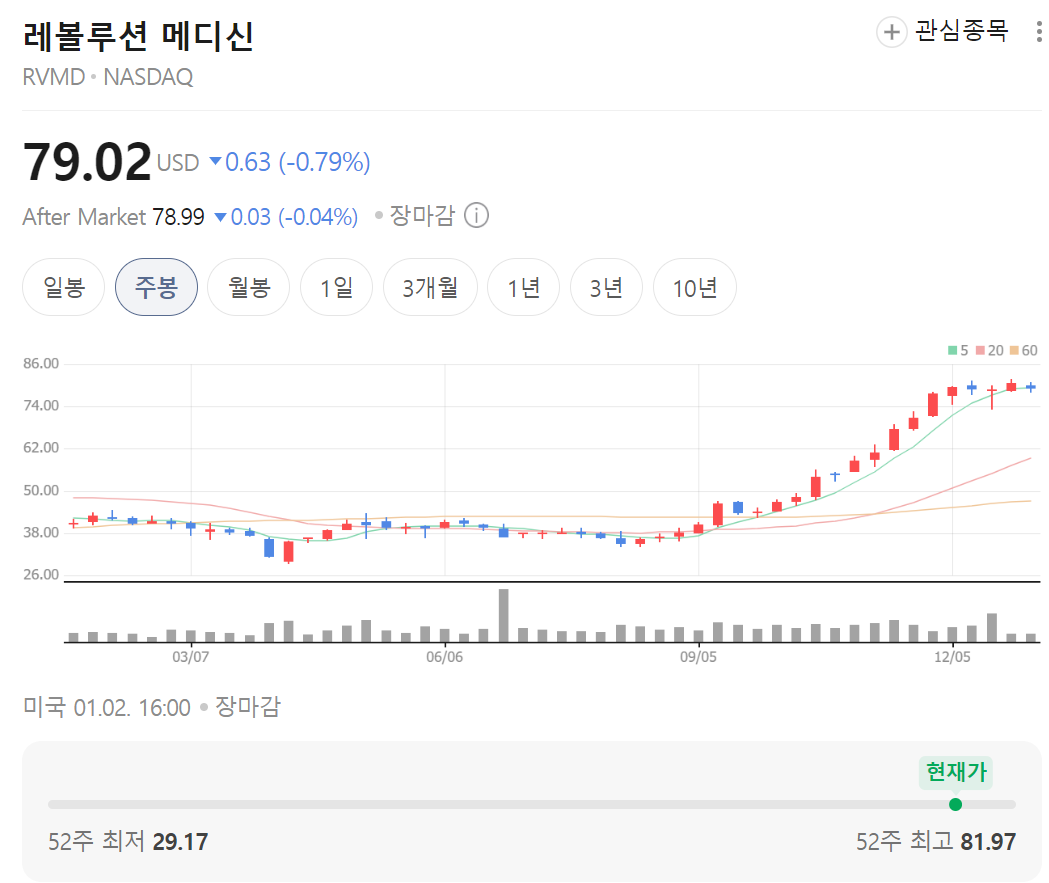Click the green 5-period moving average legend
Screen dimensions: 1049x883
tap(958, 351)
